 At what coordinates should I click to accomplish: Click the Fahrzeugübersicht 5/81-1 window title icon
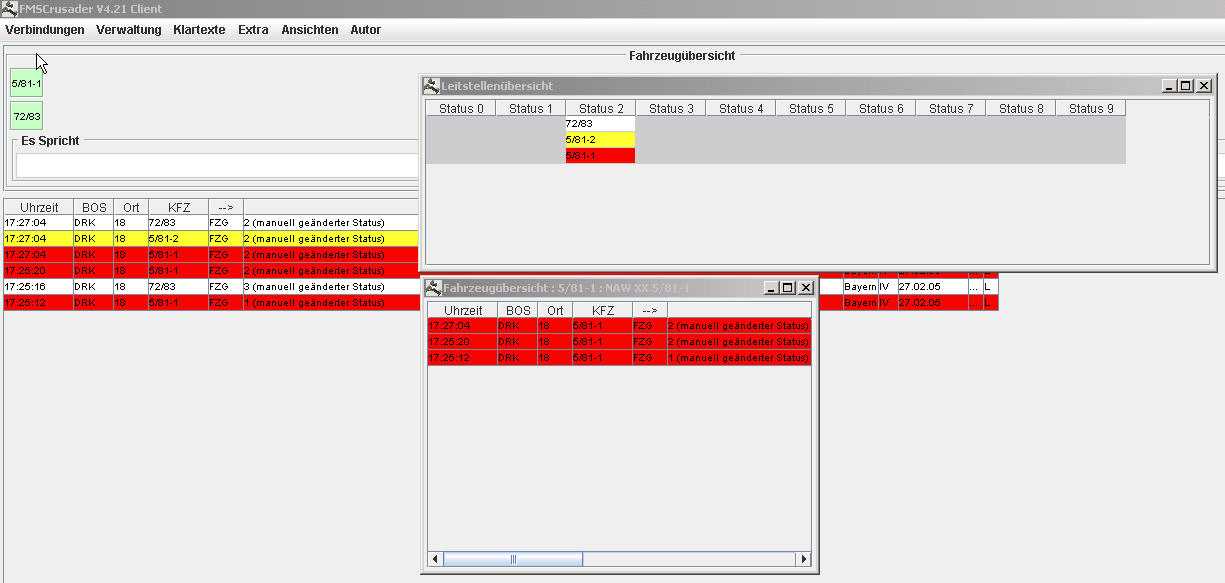pyautogui.click(x=433, y=288)
